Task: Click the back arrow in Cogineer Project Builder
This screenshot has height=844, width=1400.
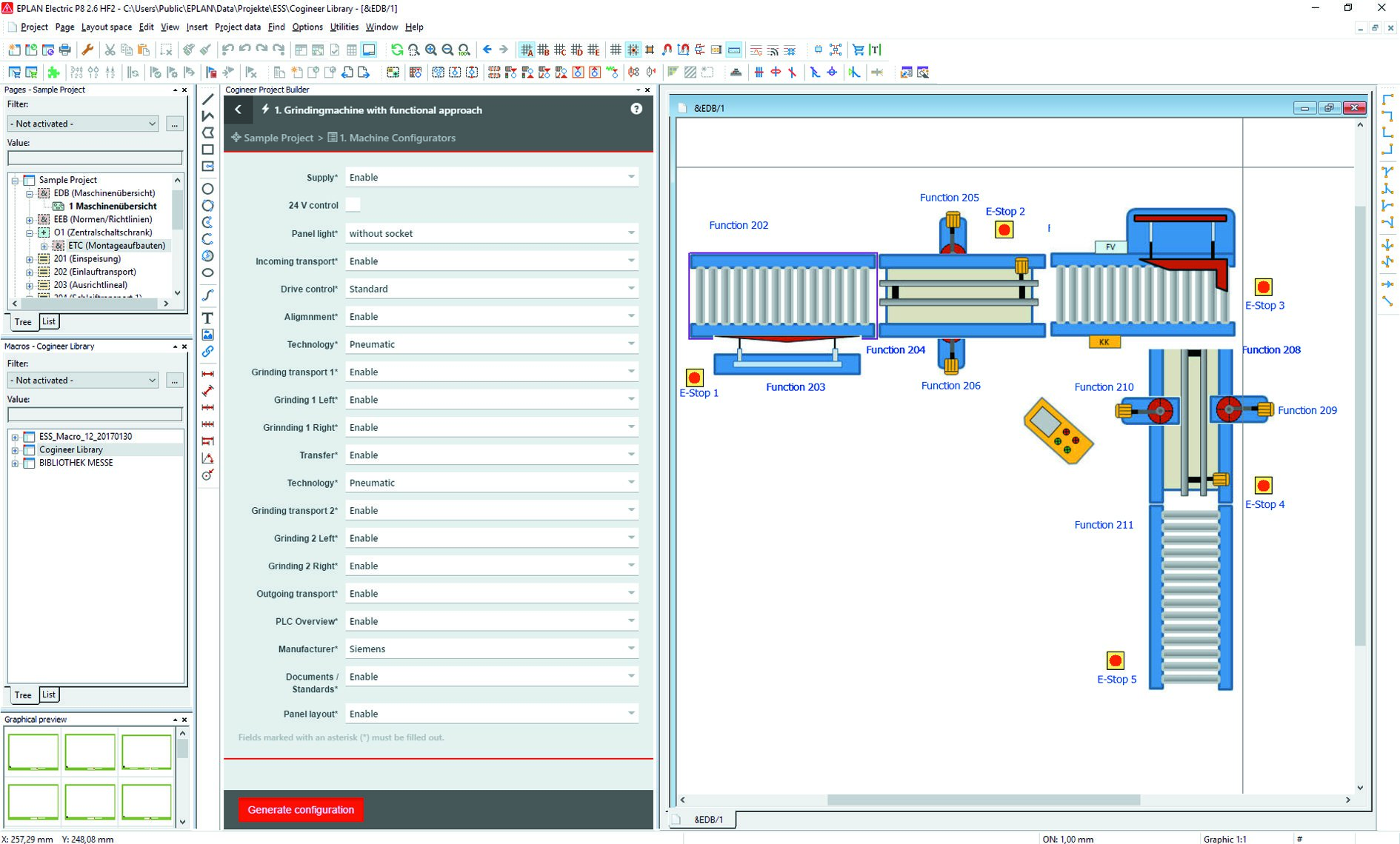Action: coord(238,110)
